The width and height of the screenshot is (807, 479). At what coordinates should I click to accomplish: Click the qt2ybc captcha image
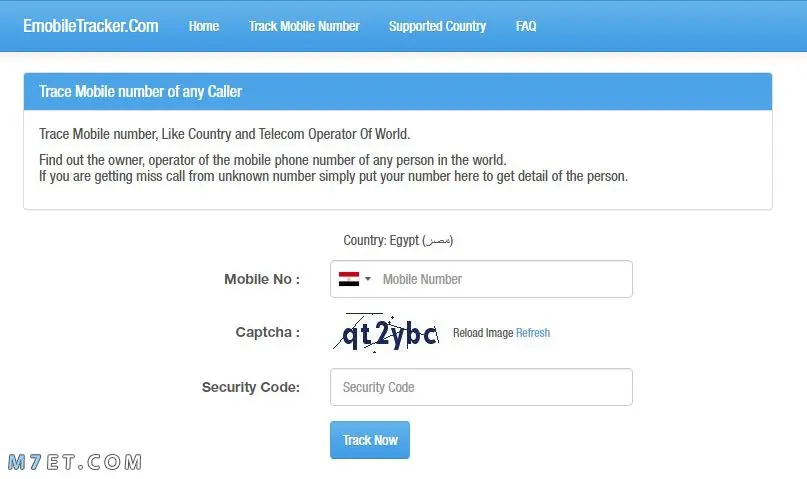pyautogui.click(x=386, y=332)
